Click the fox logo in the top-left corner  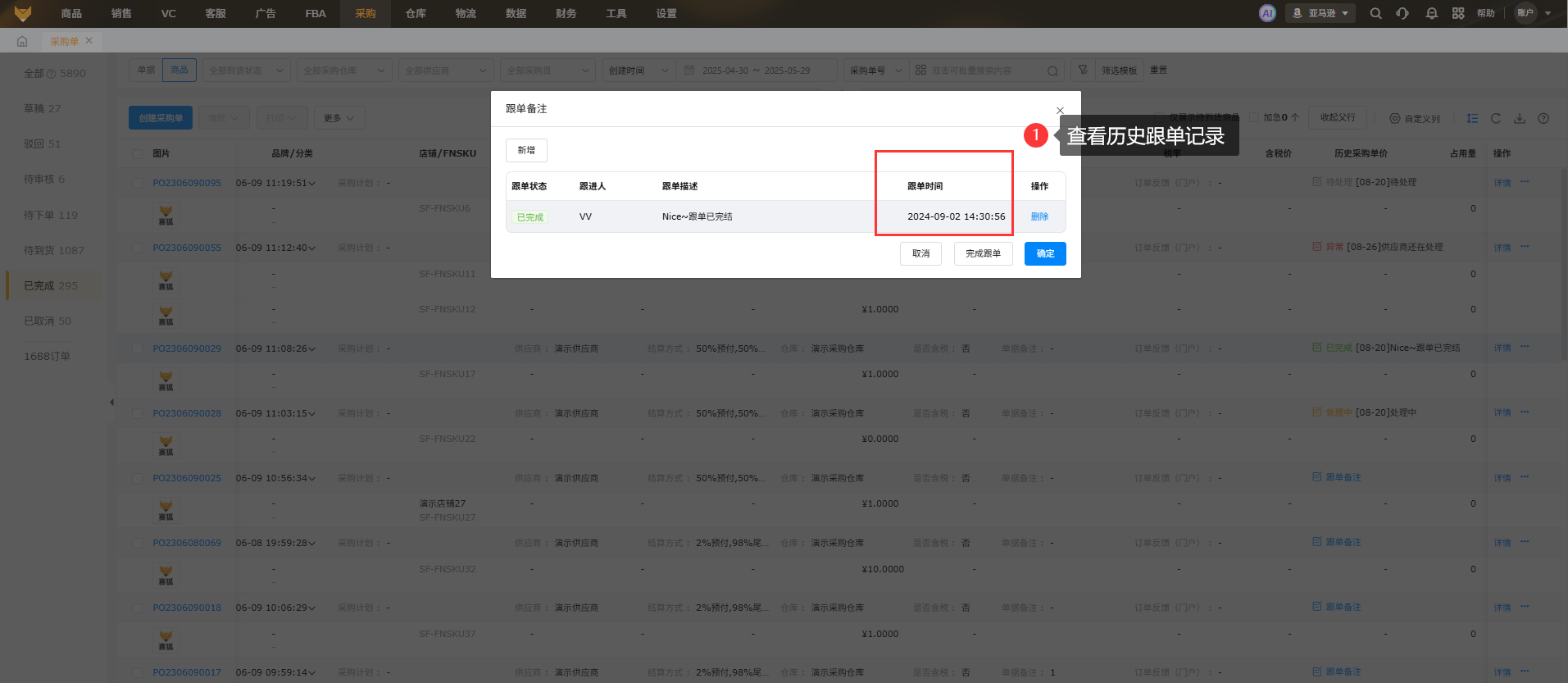click(x=23, y=13)
